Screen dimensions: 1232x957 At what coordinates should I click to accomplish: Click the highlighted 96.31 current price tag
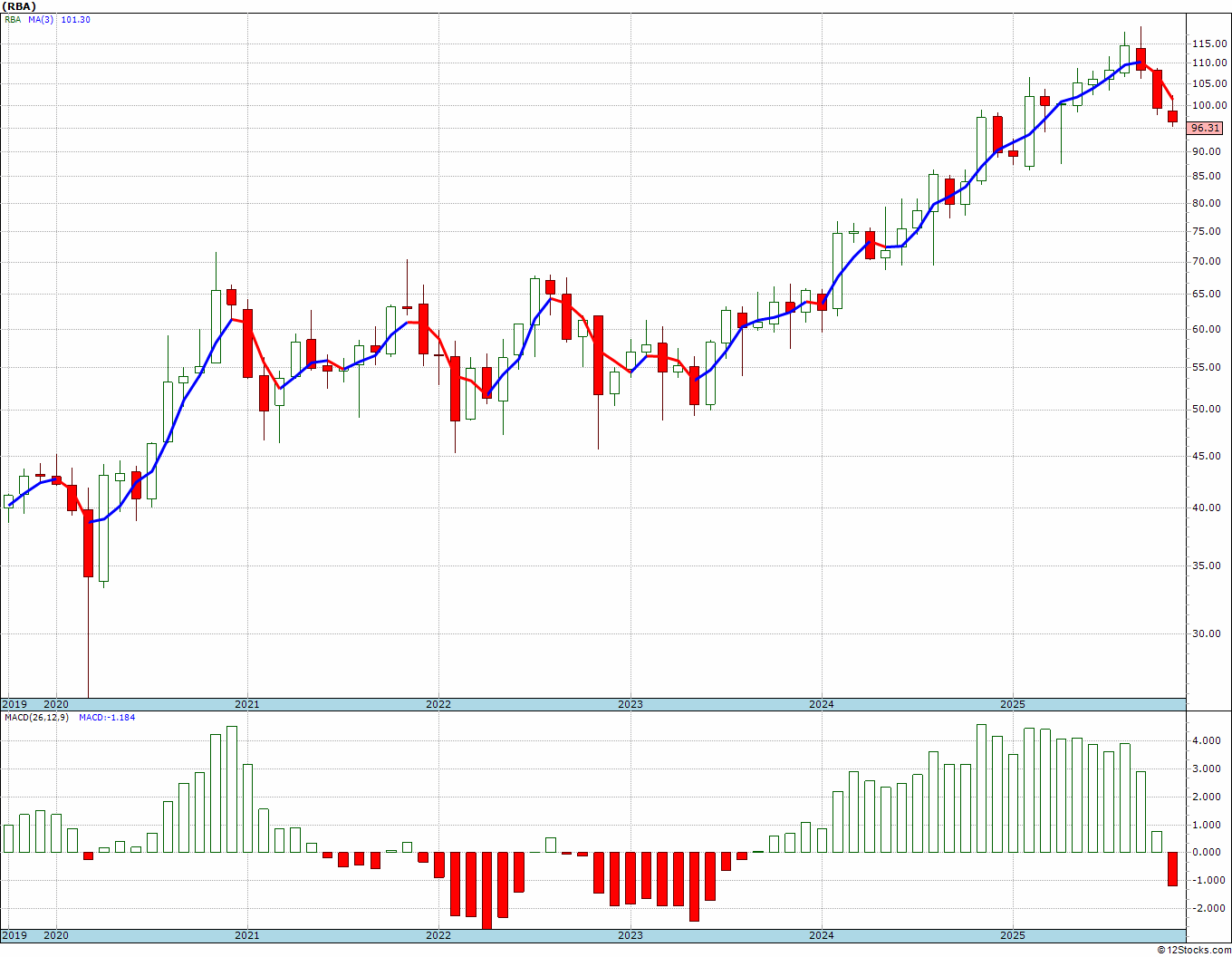click(1205, 129)
